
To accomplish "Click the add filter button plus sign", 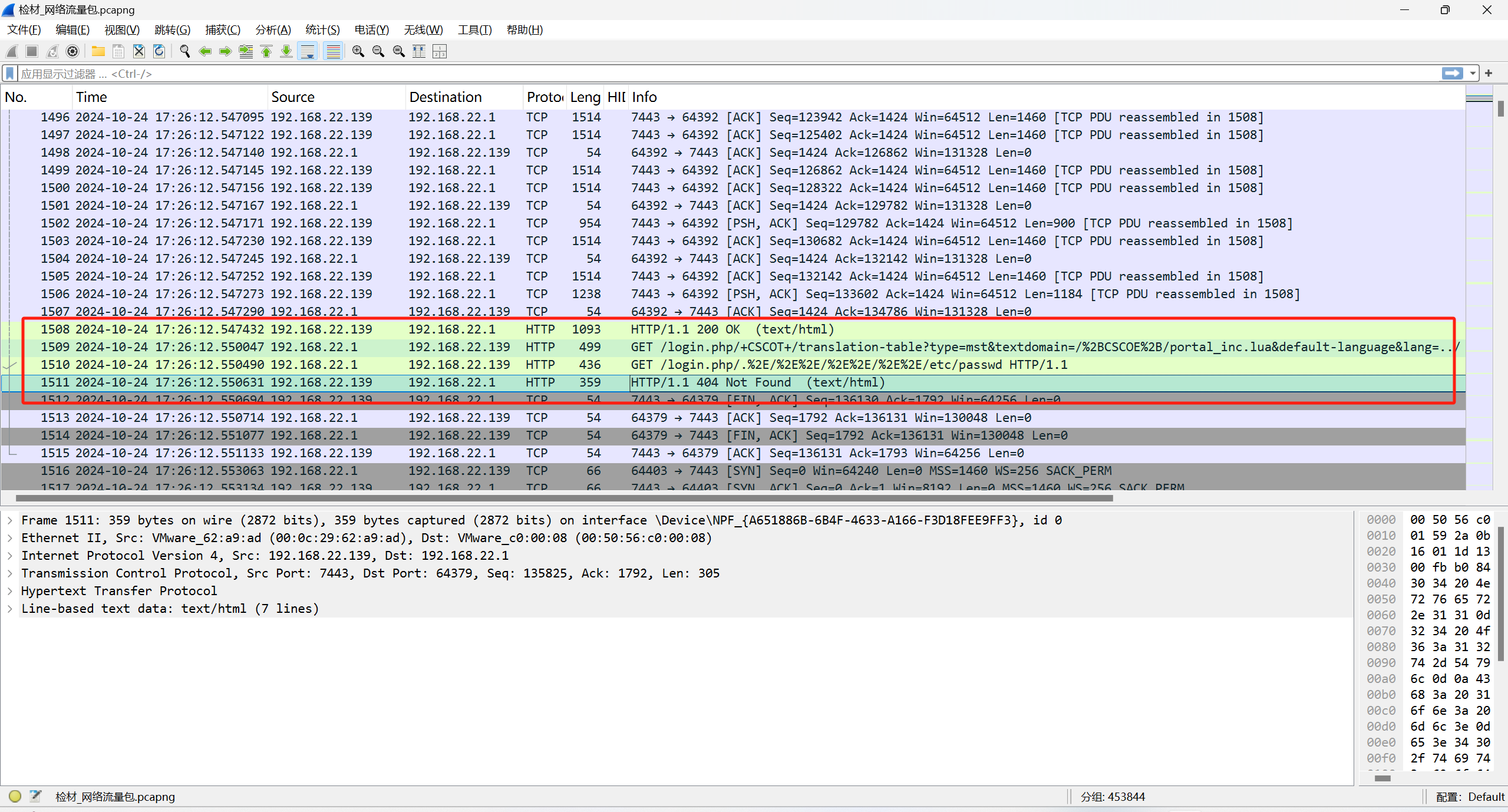I will [x=1489, y=74].
